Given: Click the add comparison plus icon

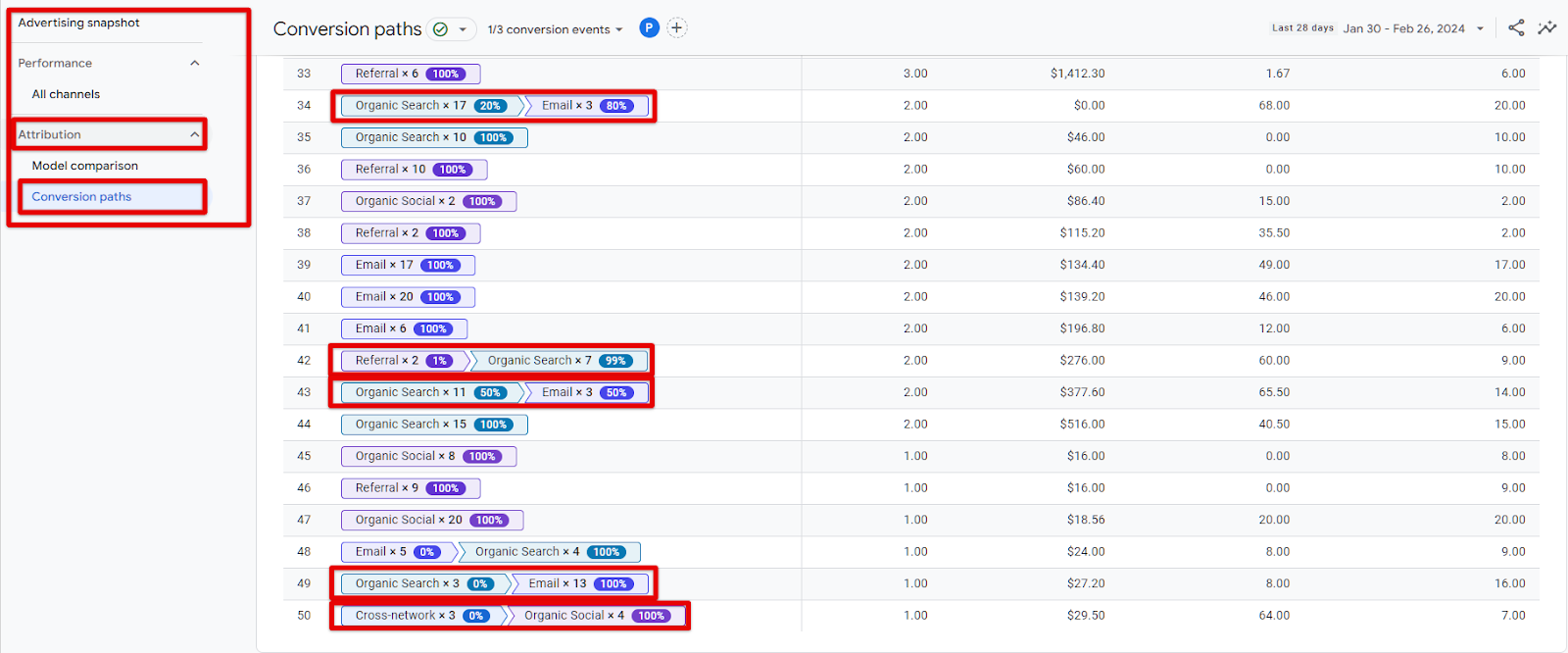Looking at the screenshot, I should coord(677,28).
